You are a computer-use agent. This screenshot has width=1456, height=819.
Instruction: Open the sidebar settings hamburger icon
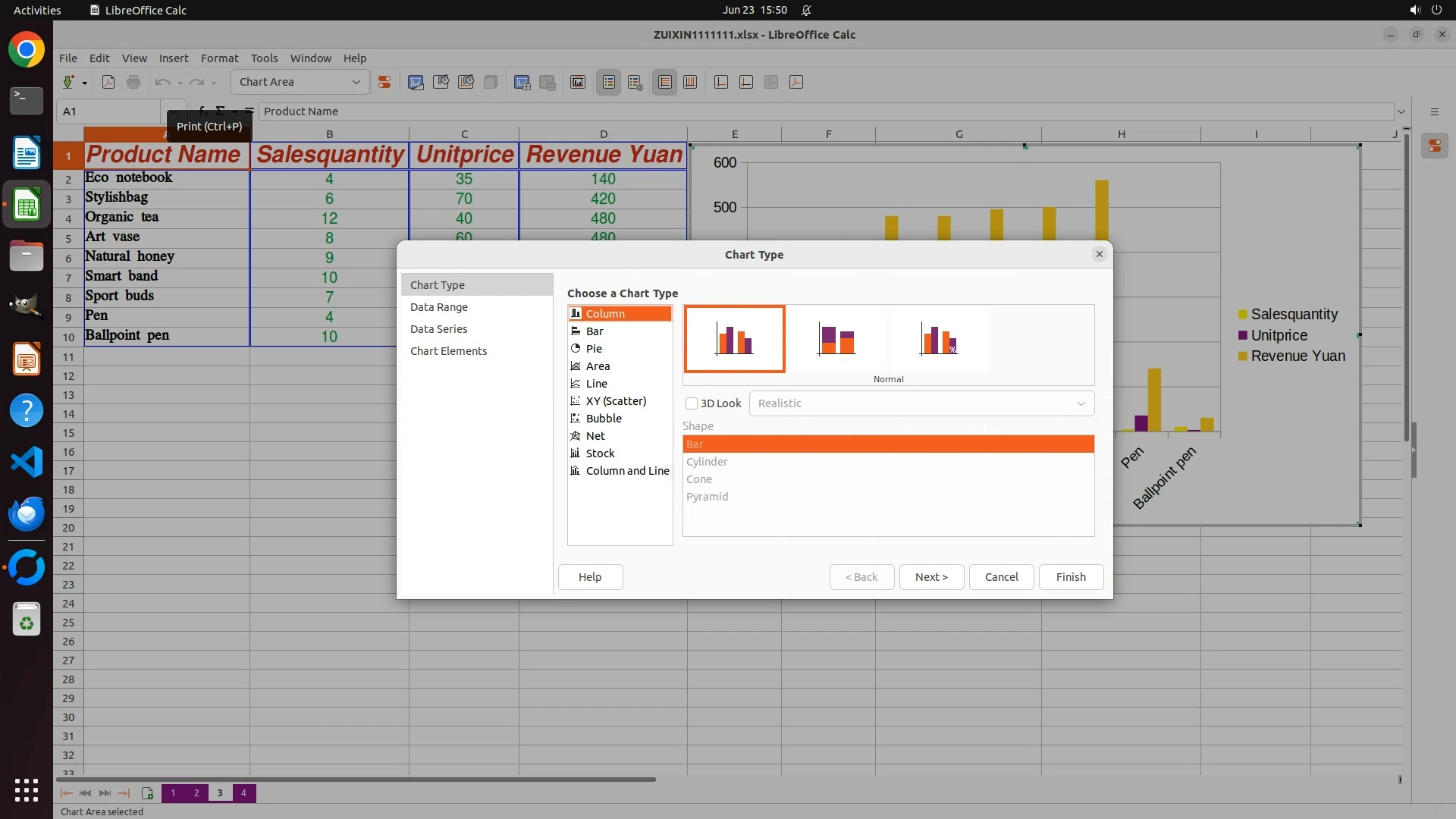coord(1434,111)
